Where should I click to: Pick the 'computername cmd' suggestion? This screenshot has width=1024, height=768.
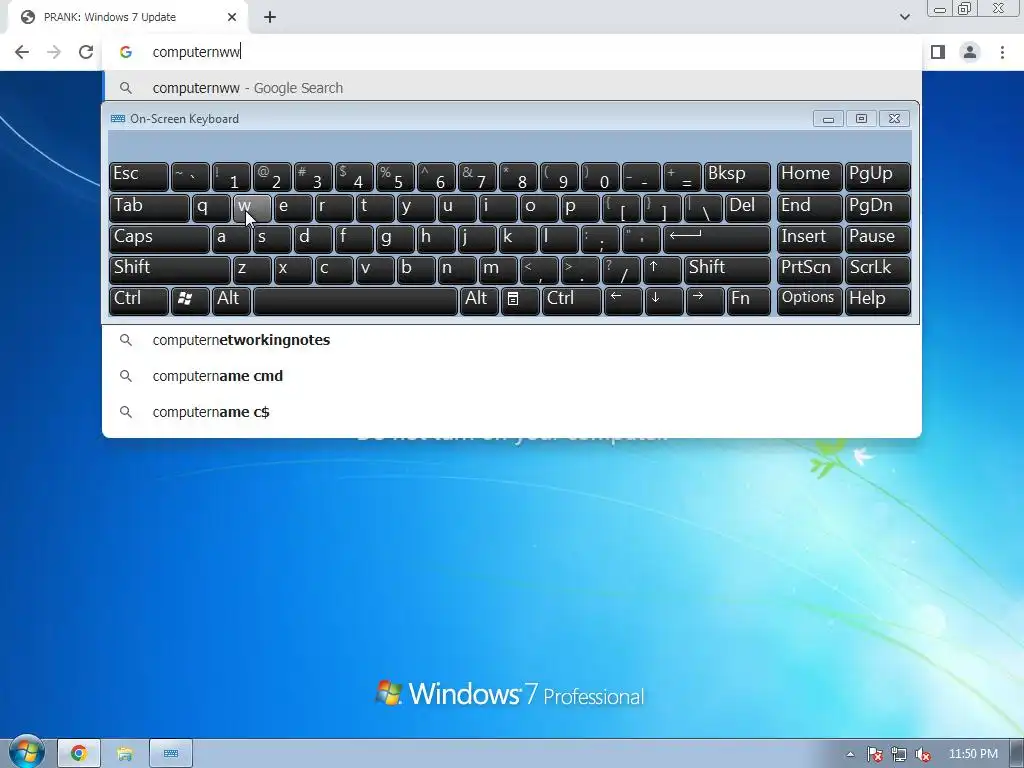511,376
